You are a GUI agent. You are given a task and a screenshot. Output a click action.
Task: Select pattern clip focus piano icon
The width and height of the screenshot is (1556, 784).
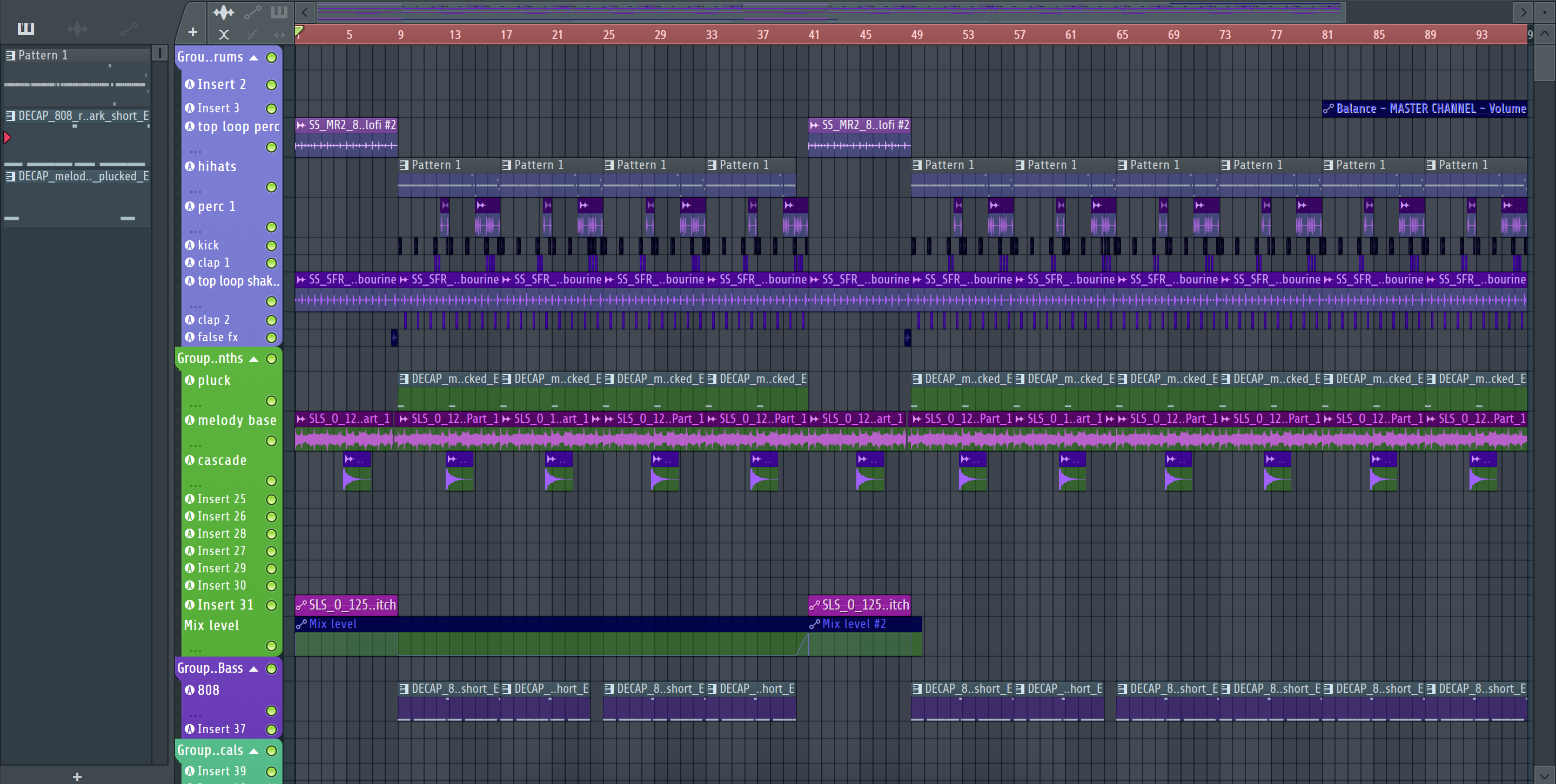click(279, 12)
